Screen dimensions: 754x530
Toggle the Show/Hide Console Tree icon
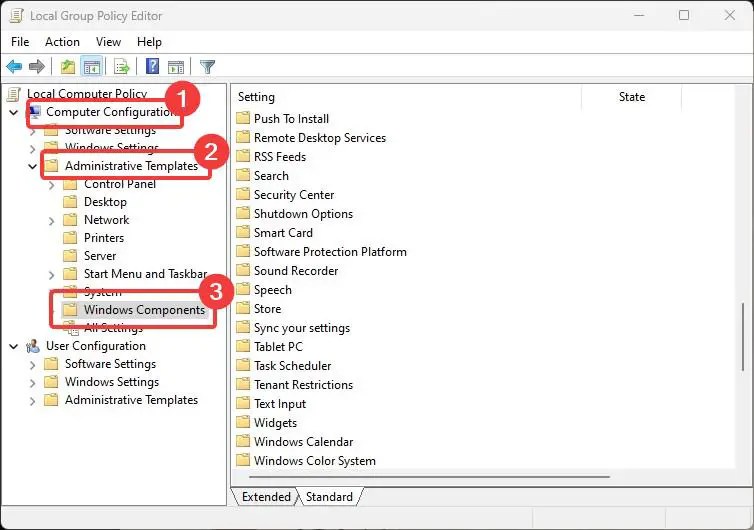coord(91,66)
